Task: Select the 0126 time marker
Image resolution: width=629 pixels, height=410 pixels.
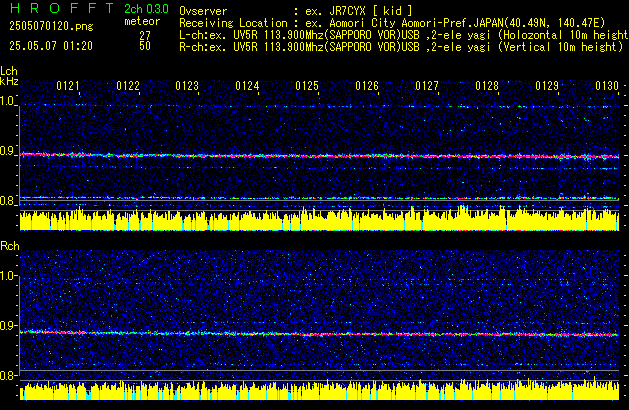Action: tap(367, 86)
